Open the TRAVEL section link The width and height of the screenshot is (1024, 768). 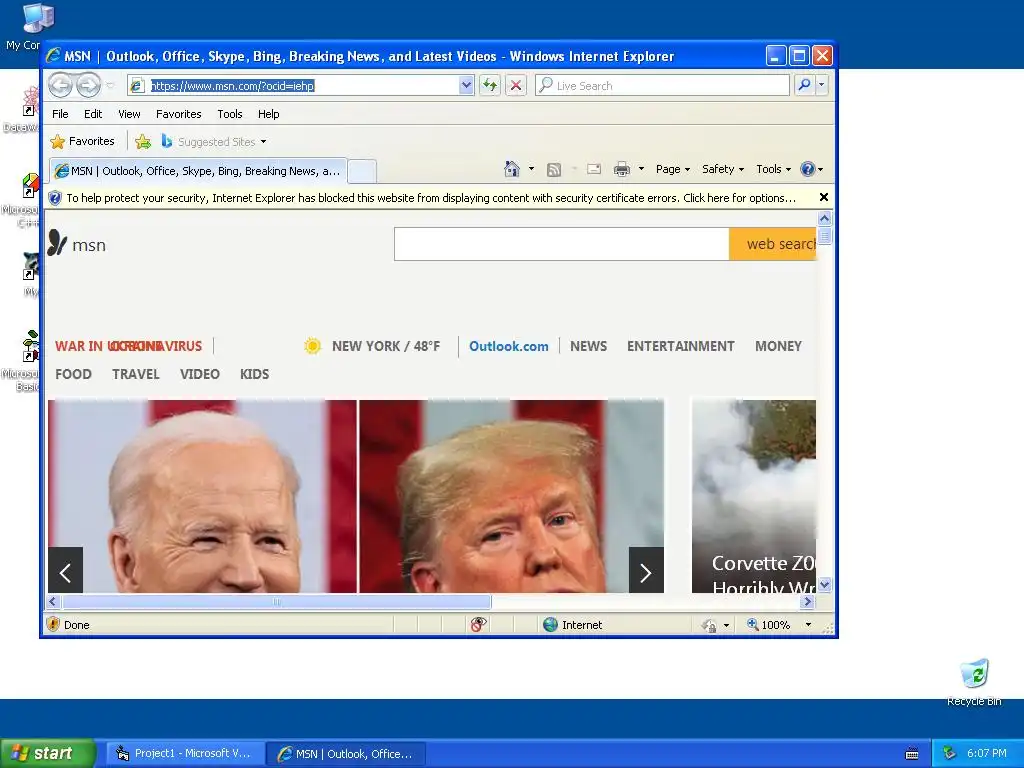(x=136, y=374)
